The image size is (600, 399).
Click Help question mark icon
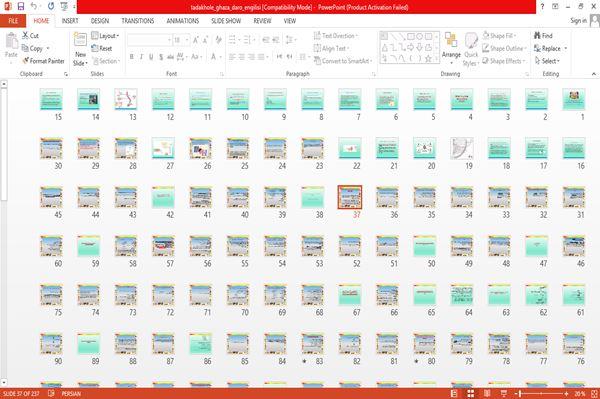(542, 7)
